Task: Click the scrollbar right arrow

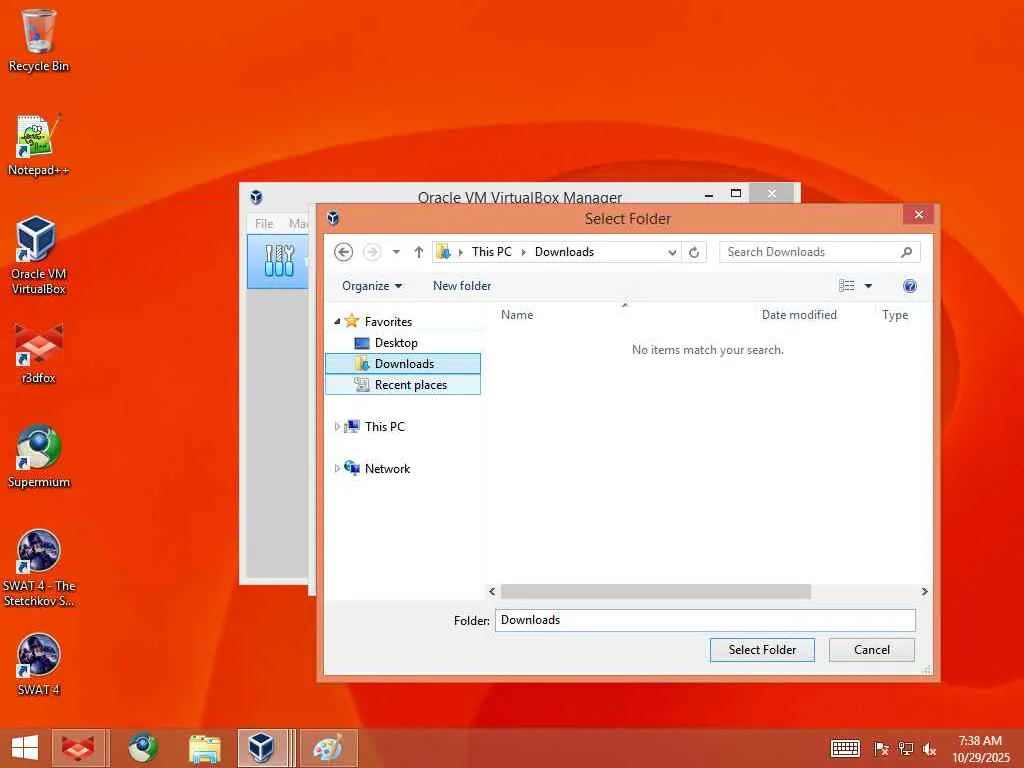Action: (924, 592)
